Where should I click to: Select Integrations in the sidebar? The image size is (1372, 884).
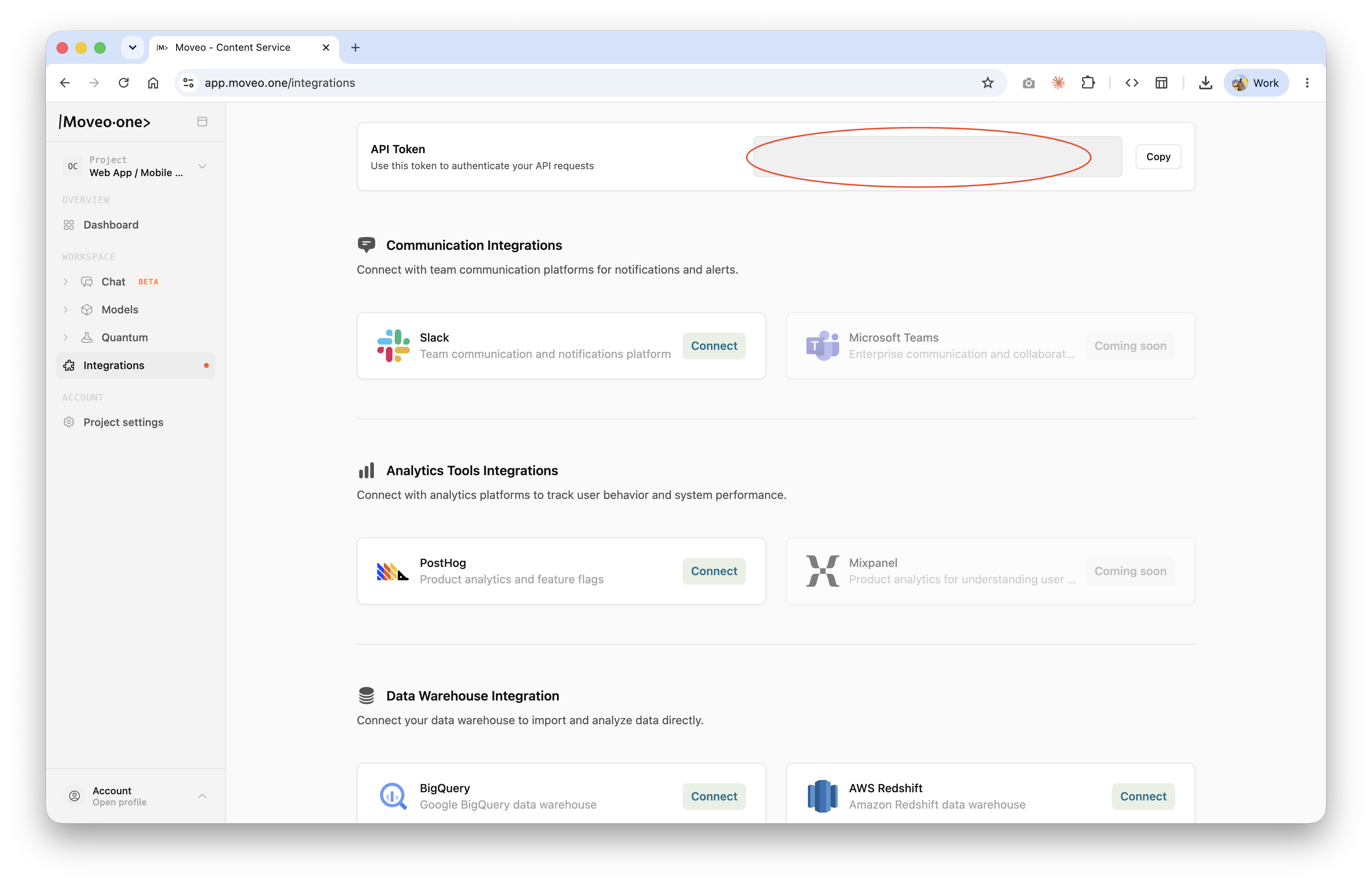pos(136,366)
